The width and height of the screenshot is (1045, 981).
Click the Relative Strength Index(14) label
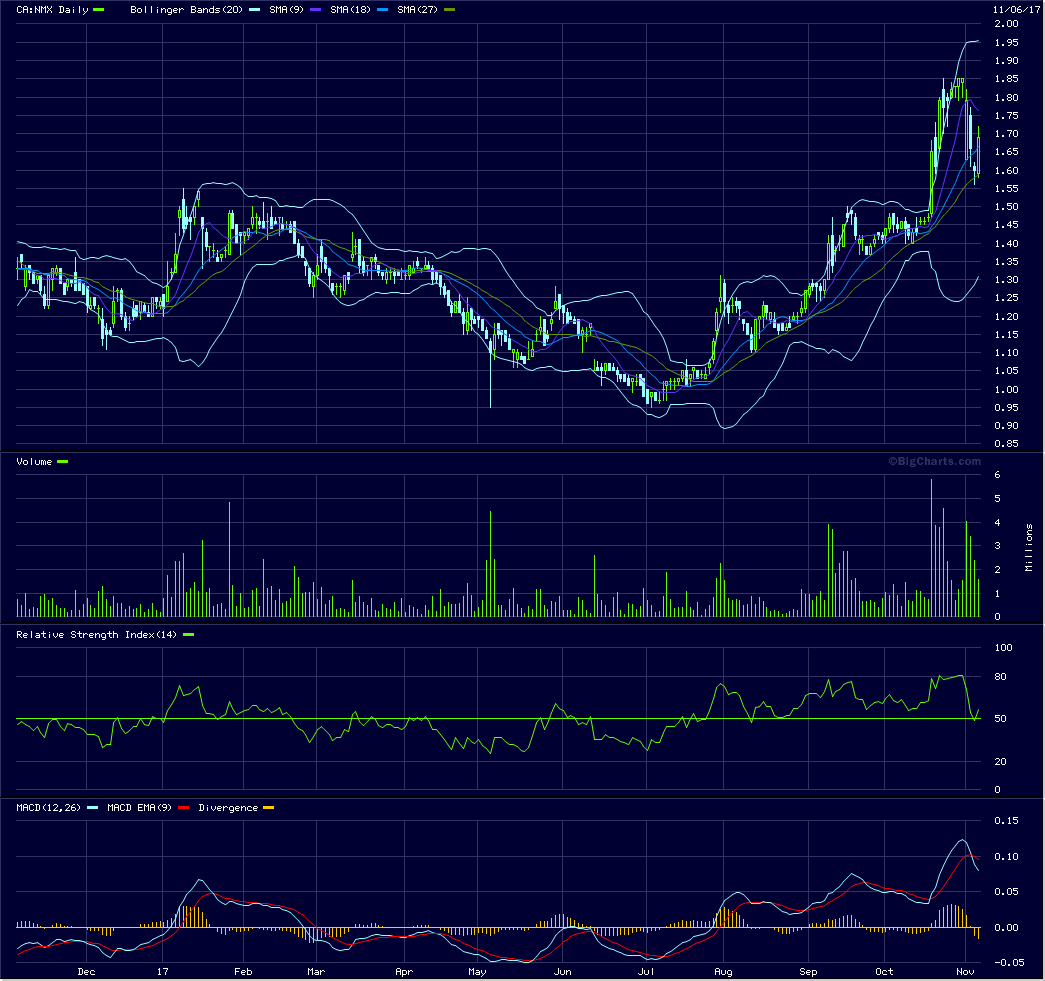tap(97, 634)
